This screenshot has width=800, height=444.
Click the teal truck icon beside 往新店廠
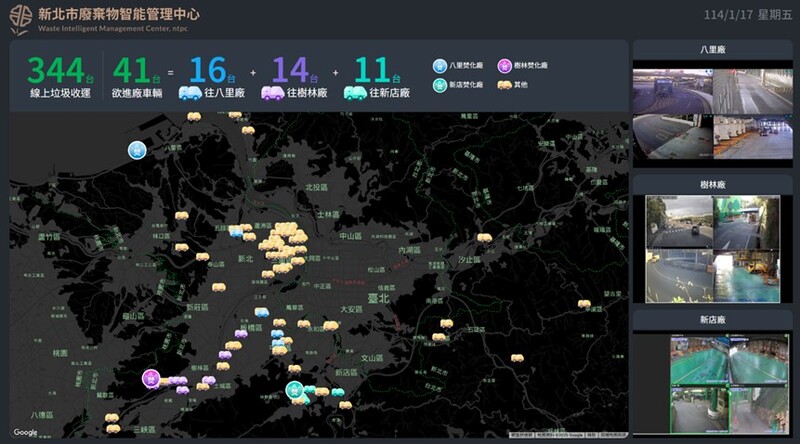point(355,93)
